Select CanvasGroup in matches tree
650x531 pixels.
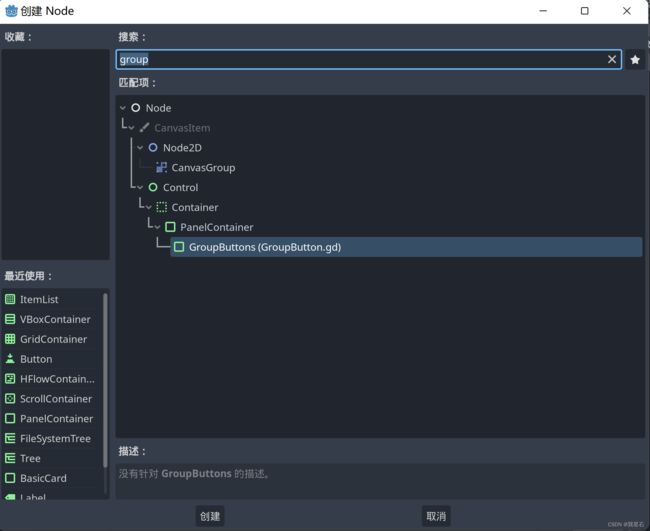pos(203,167)
